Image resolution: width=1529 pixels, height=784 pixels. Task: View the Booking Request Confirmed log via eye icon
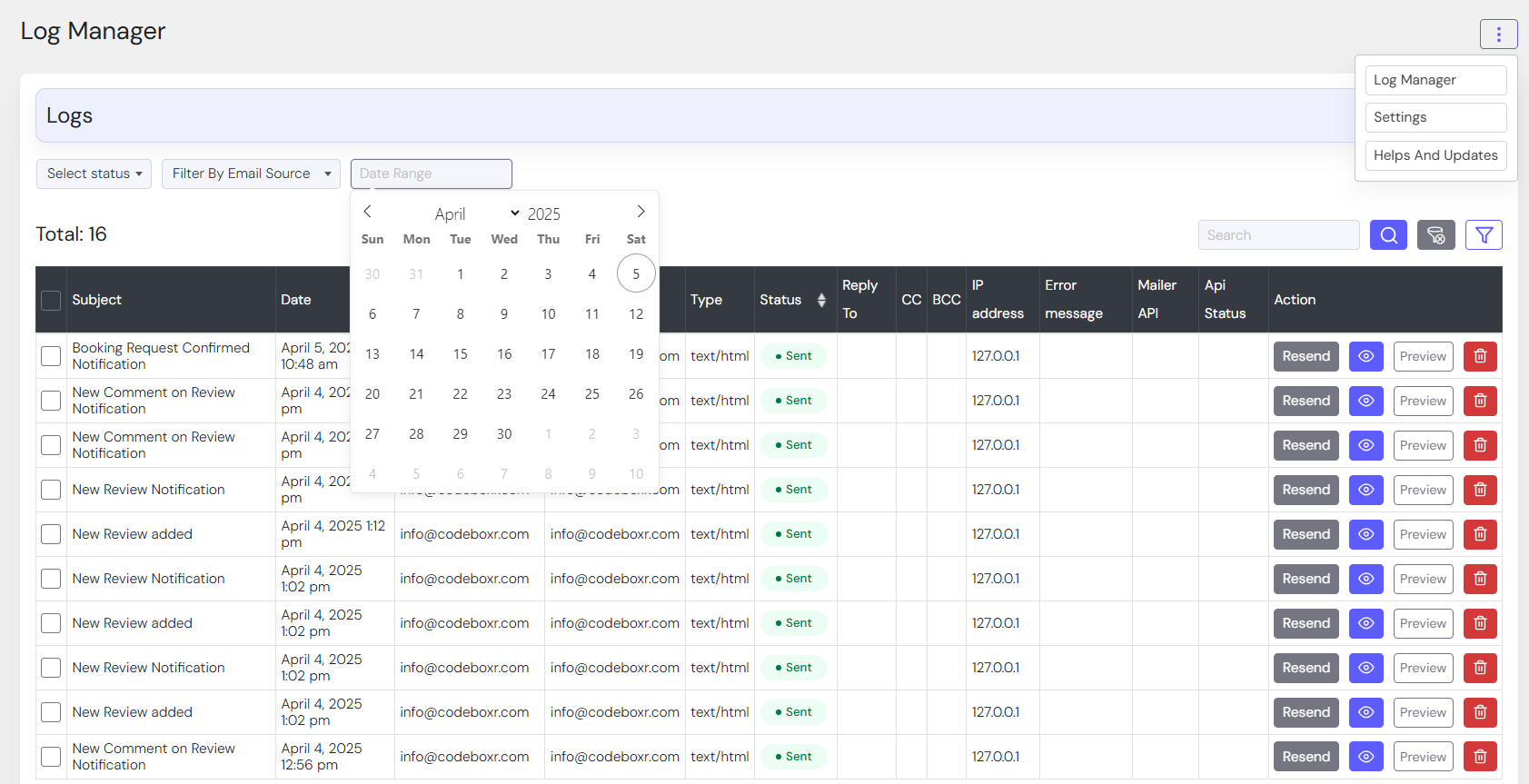[x=1365, y=356]
